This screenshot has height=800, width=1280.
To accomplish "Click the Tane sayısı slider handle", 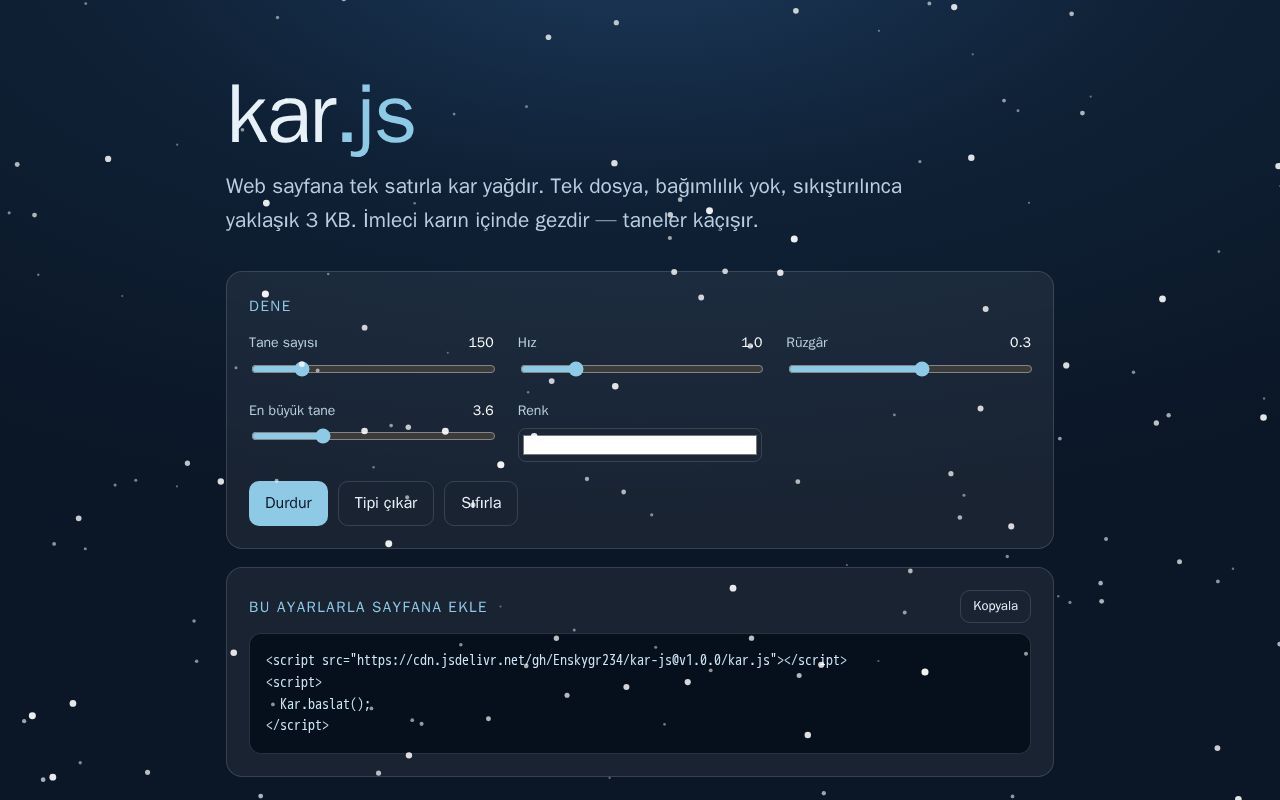I will click(x=302, y=369).
